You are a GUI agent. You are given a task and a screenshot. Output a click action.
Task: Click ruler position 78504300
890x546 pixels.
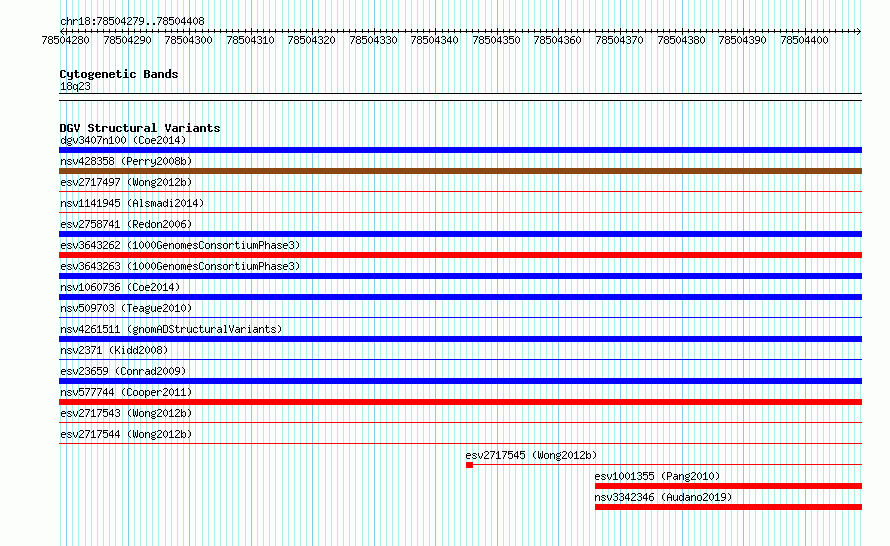point(188,40)
